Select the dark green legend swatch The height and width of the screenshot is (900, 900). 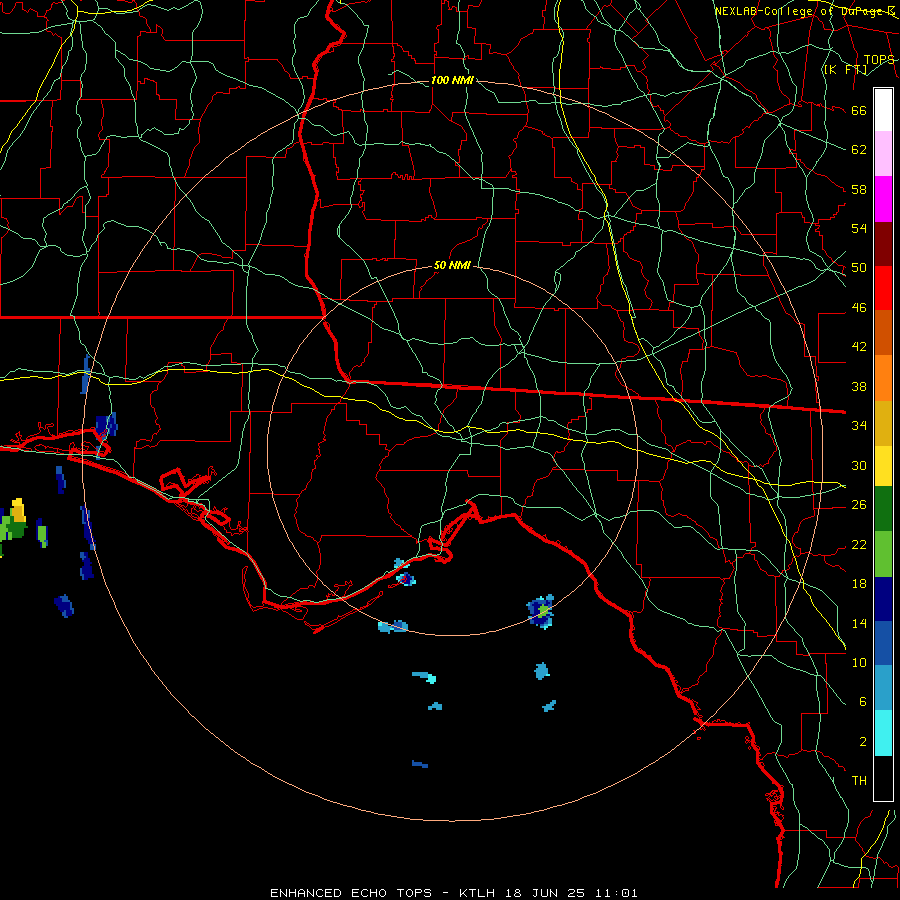[883, 509]
